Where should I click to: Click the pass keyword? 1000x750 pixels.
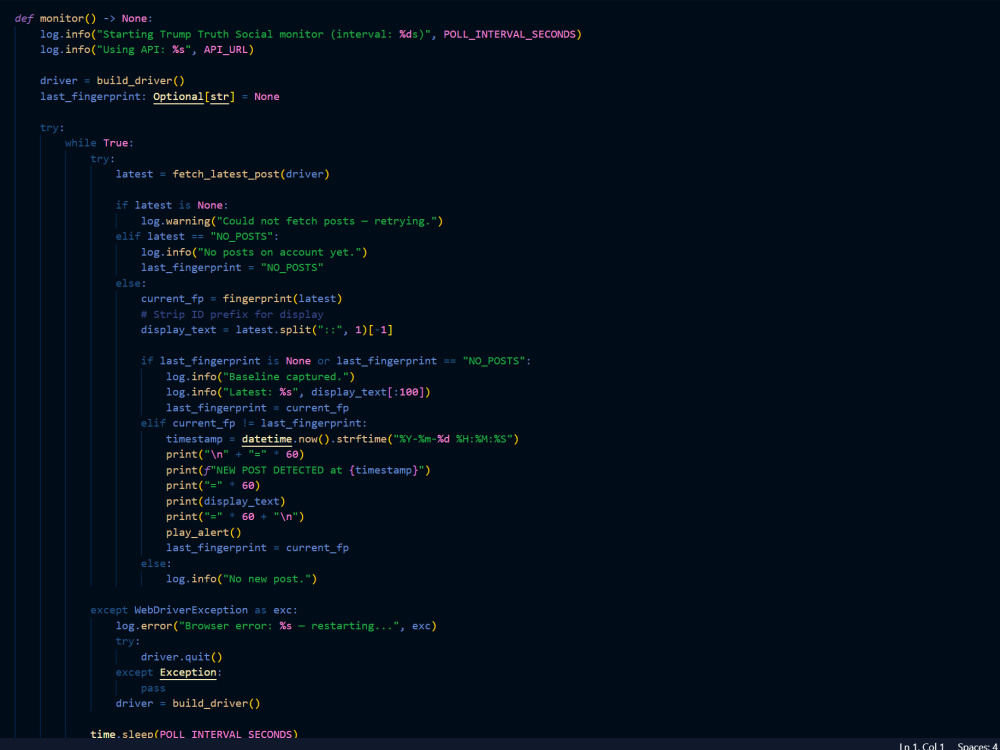point(153,688)
